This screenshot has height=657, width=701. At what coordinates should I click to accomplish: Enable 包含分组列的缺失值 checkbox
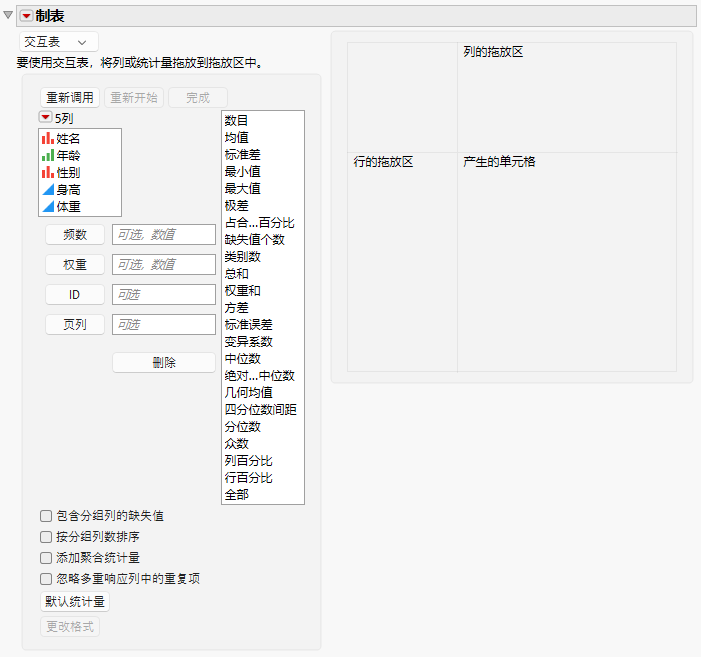tap(46, 516)
